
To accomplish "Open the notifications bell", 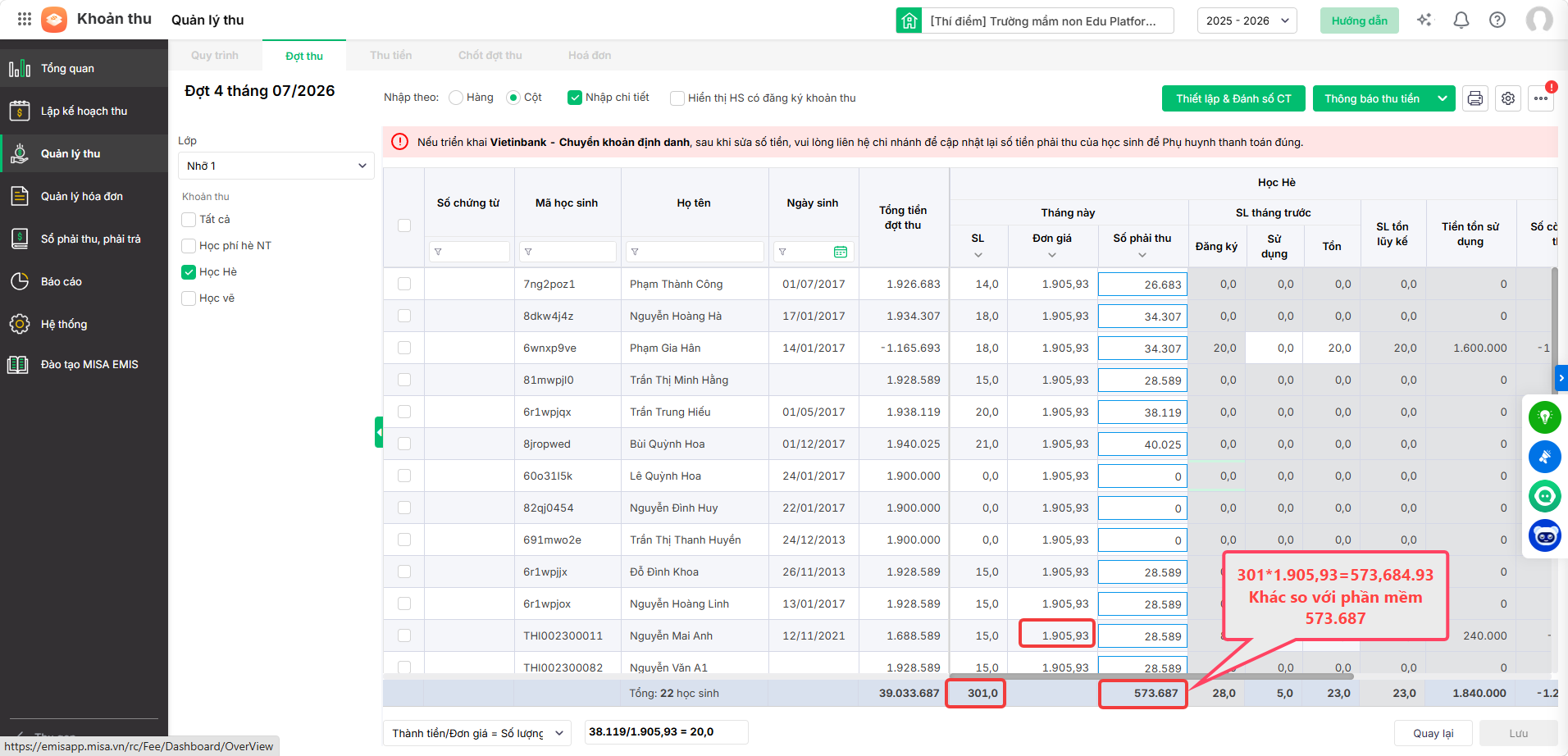I will point(1461,20).
